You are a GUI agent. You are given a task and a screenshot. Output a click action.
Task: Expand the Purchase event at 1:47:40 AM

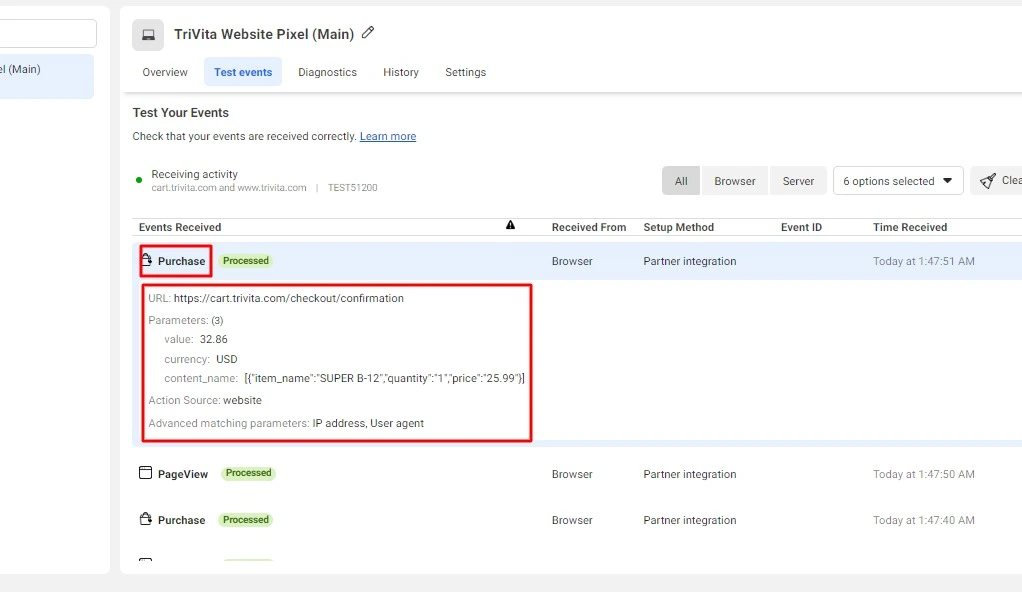point(577,520)
